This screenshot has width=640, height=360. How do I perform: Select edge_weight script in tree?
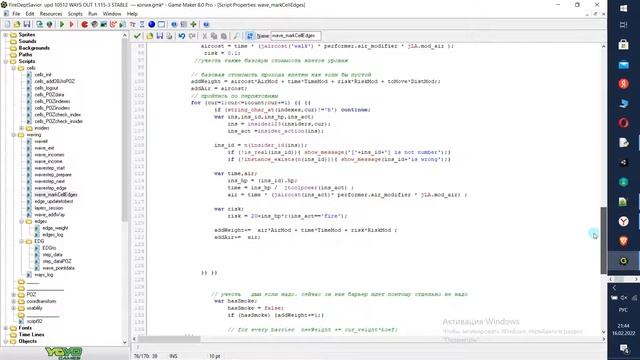tap(55, 228)
